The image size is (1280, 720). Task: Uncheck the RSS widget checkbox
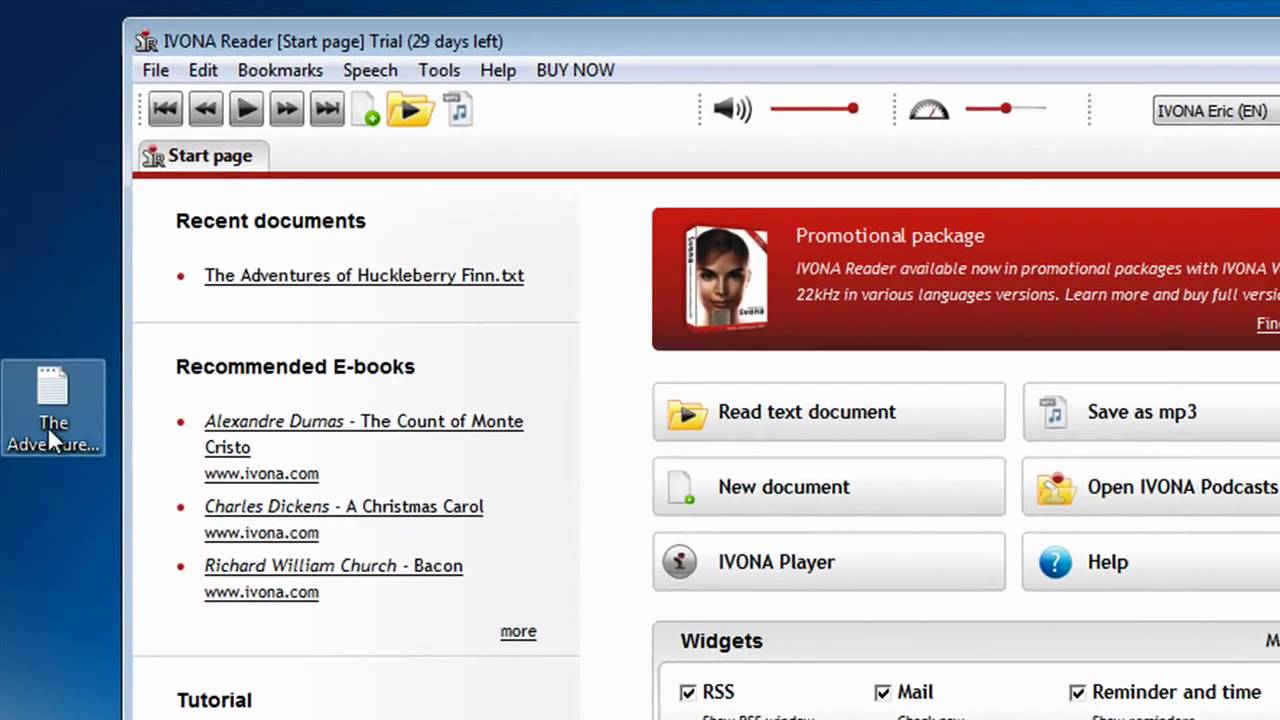tap(688, 692)
